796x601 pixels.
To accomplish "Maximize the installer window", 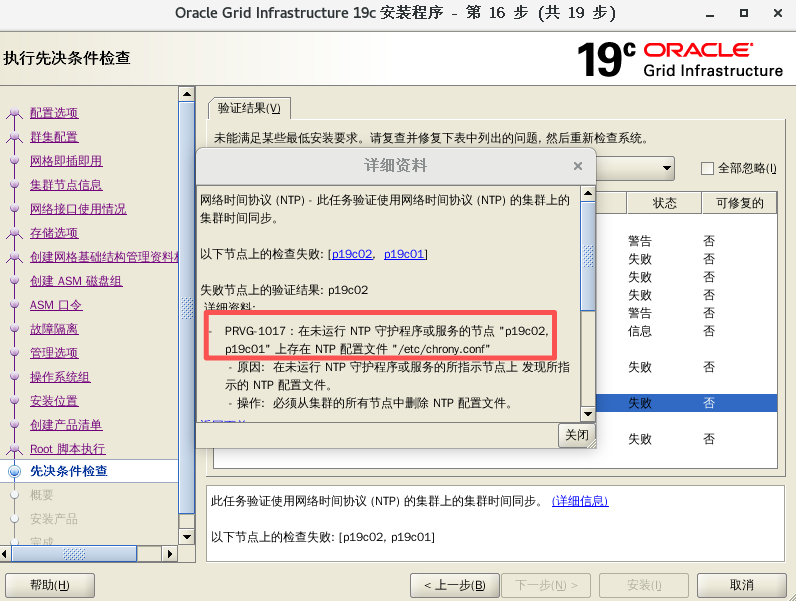I will point(743,13).
